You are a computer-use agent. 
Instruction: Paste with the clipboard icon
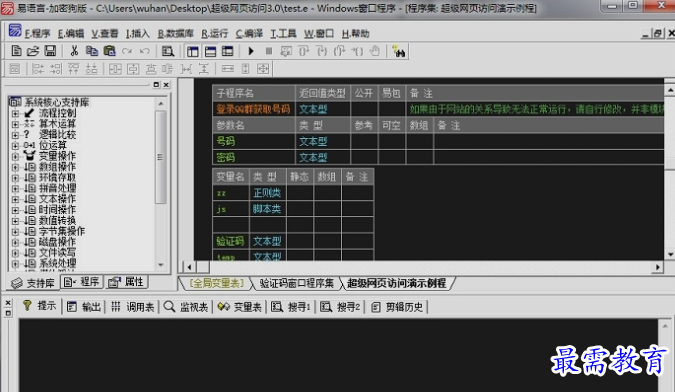(109, 51)
